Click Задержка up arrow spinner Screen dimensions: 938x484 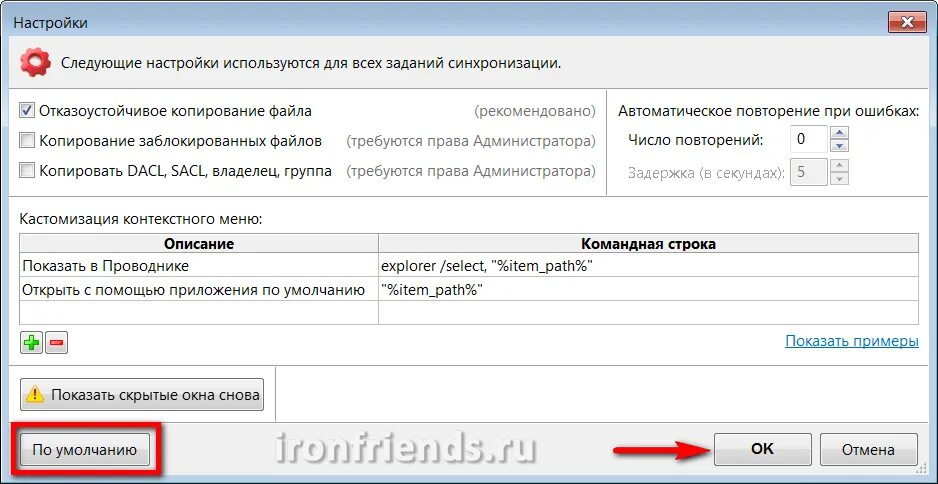840,166
